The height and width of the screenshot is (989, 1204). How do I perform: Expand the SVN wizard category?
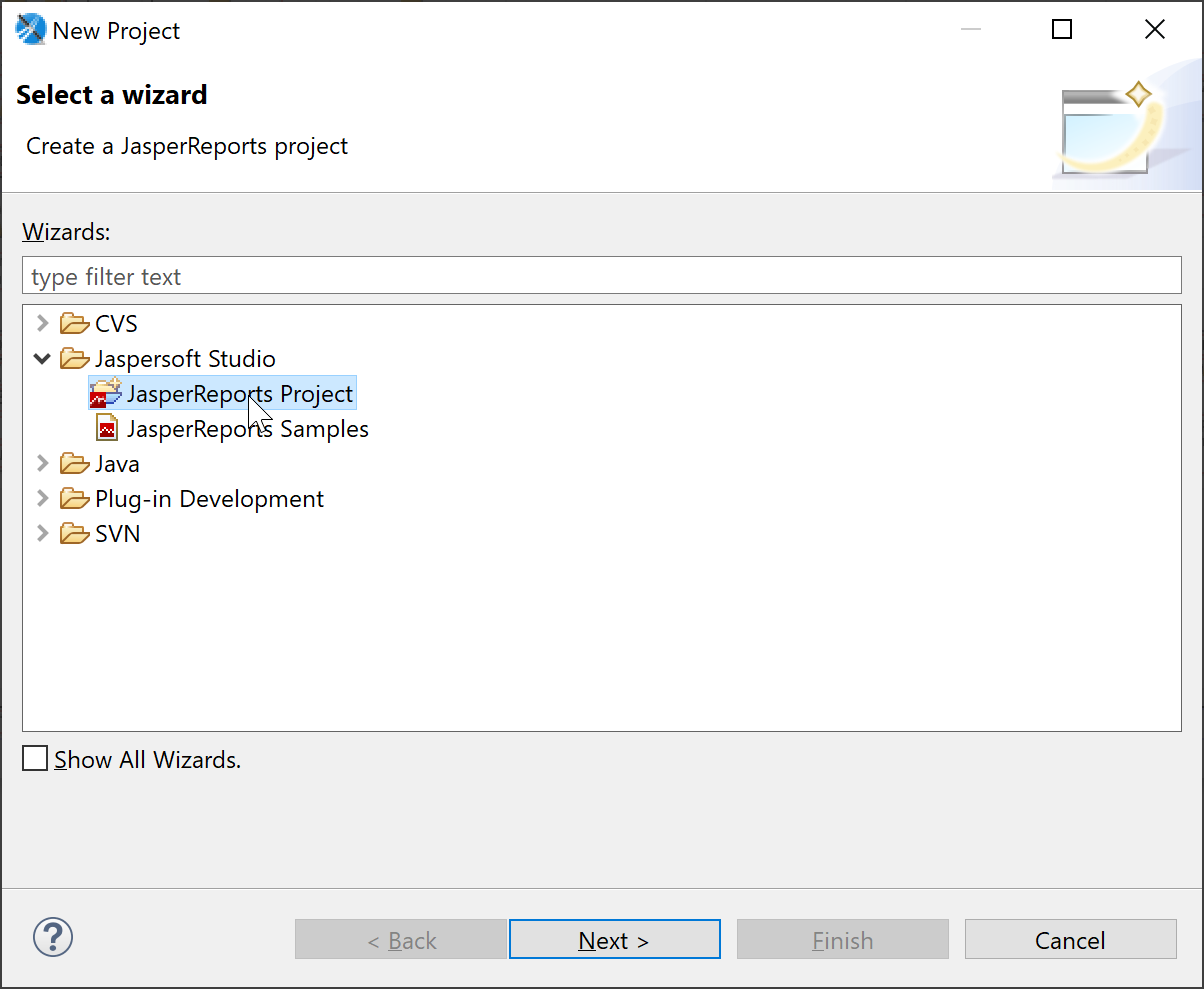[42, 534]
